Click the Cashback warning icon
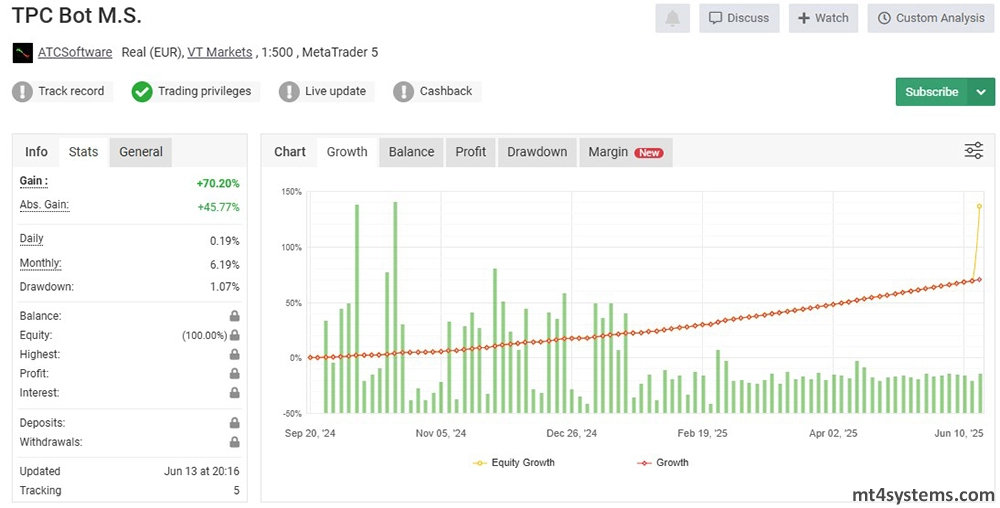 [x=403, y=92]
